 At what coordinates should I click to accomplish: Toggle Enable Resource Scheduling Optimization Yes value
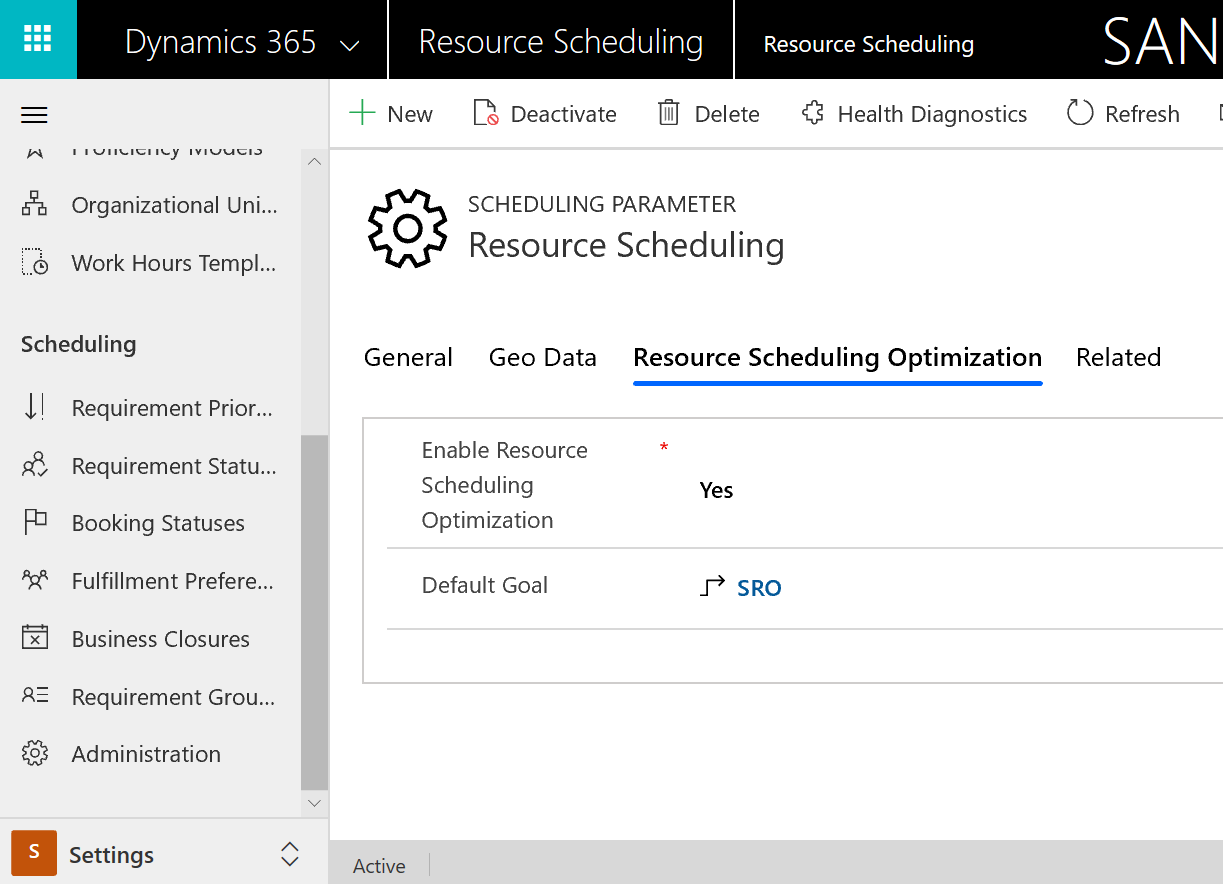[x=716, y=490]
